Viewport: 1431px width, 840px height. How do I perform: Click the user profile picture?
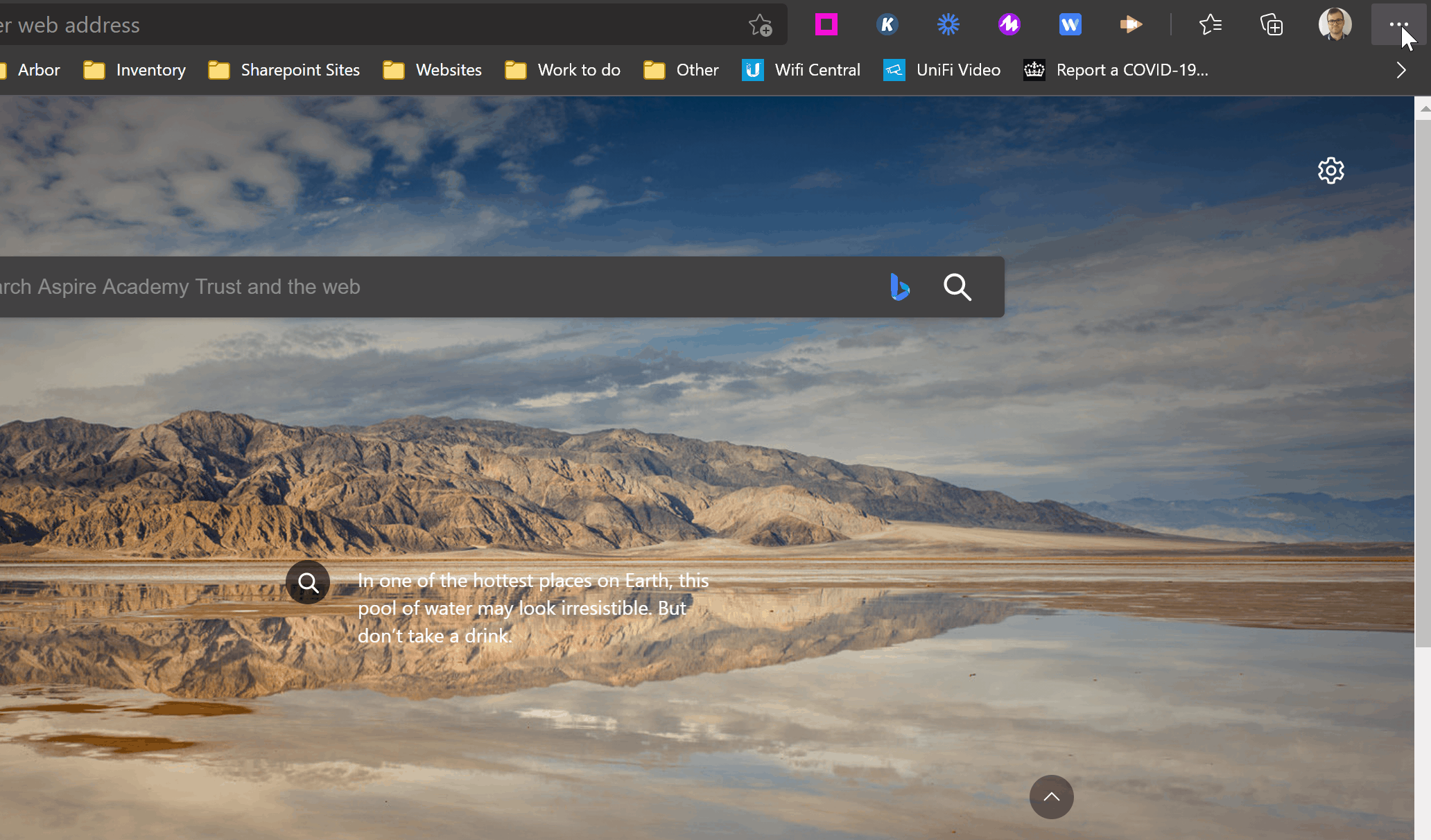click(x=1334, y=25)
